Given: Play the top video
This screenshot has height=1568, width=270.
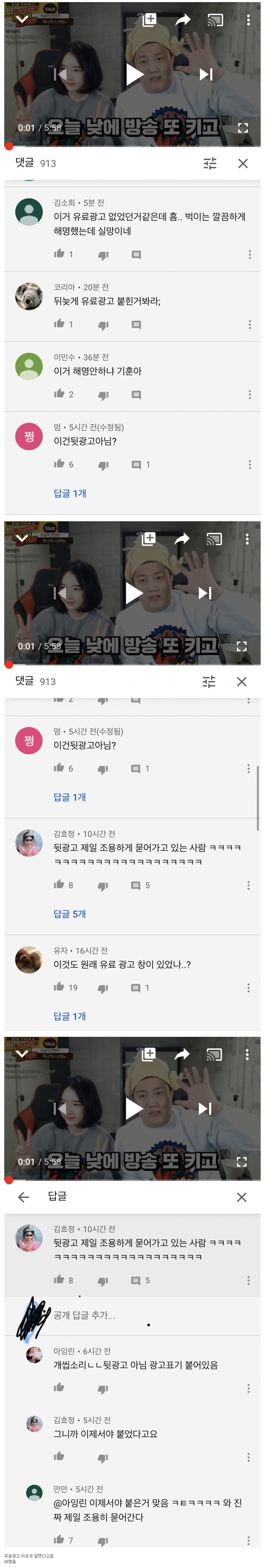Looking at the screenshot, I should coord(134,74).
